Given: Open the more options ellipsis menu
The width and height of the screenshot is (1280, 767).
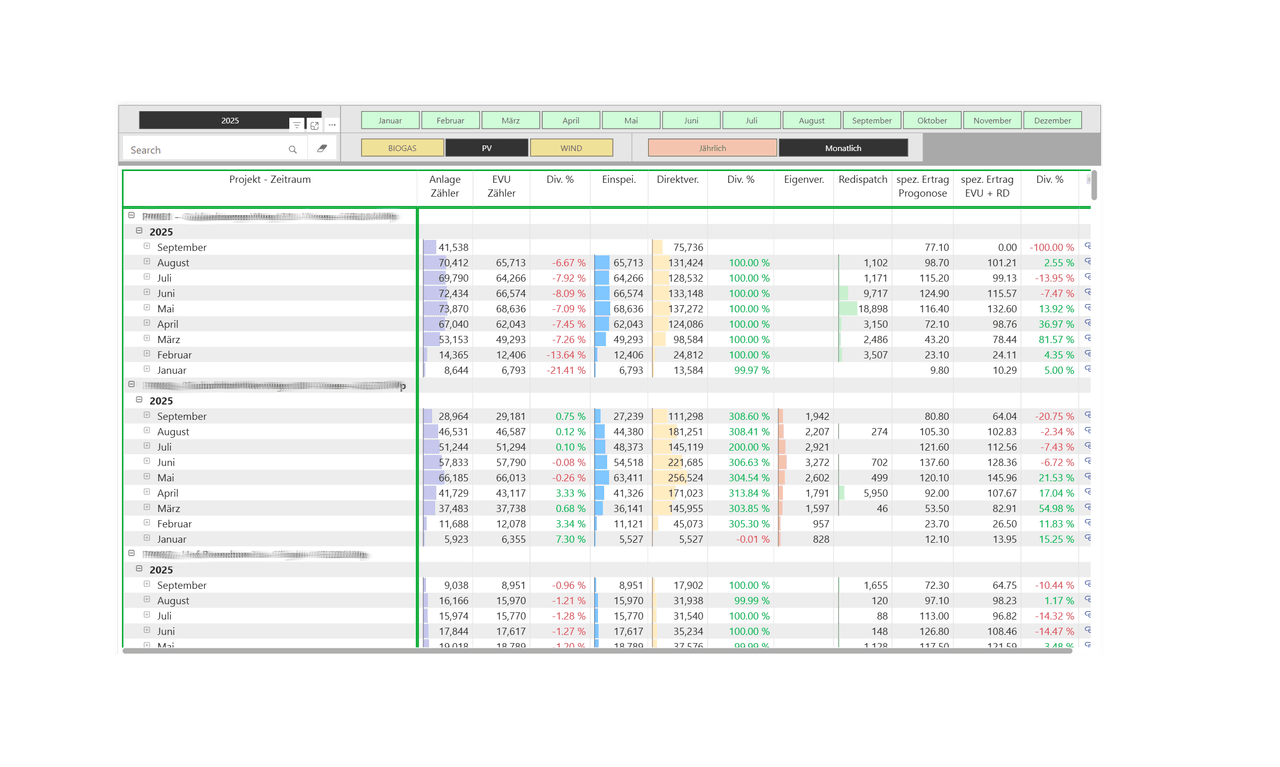Looking at the screenshot, I should point(332,125).
